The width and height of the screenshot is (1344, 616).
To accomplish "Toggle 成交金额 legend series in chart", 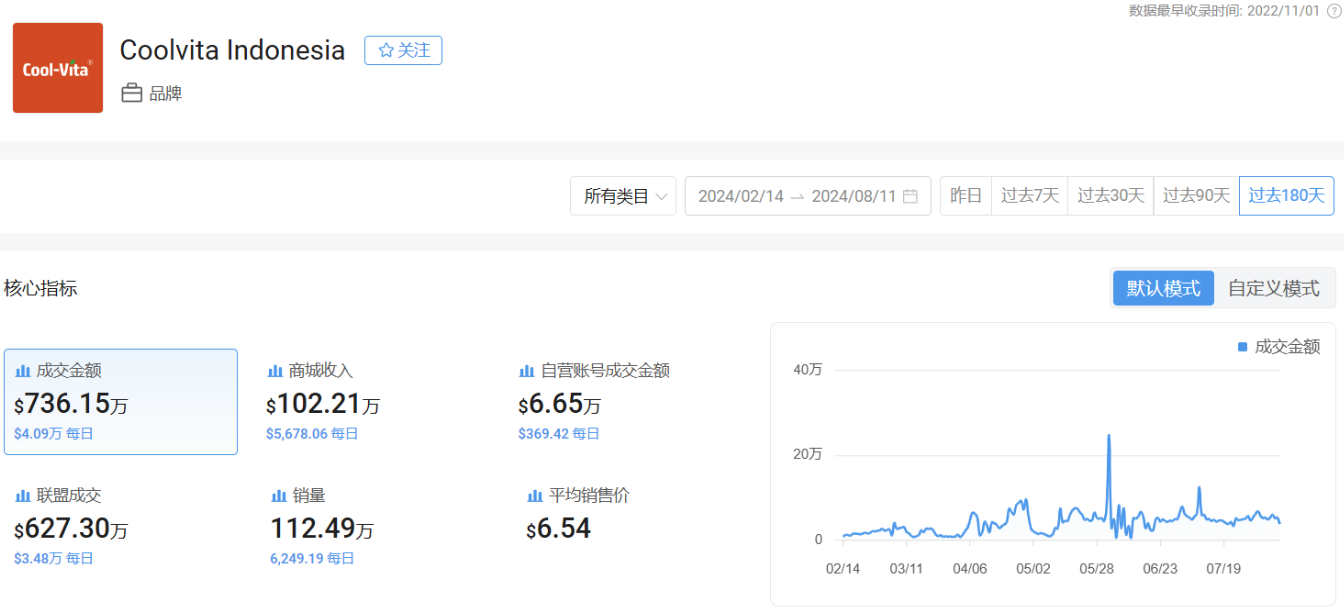I will [1278, 347].
